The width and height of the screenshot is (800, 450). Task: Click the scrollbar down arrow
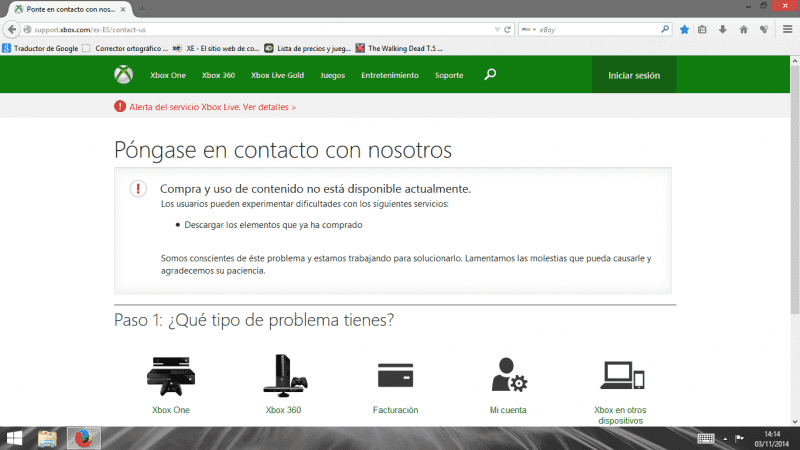click(794, 421)
